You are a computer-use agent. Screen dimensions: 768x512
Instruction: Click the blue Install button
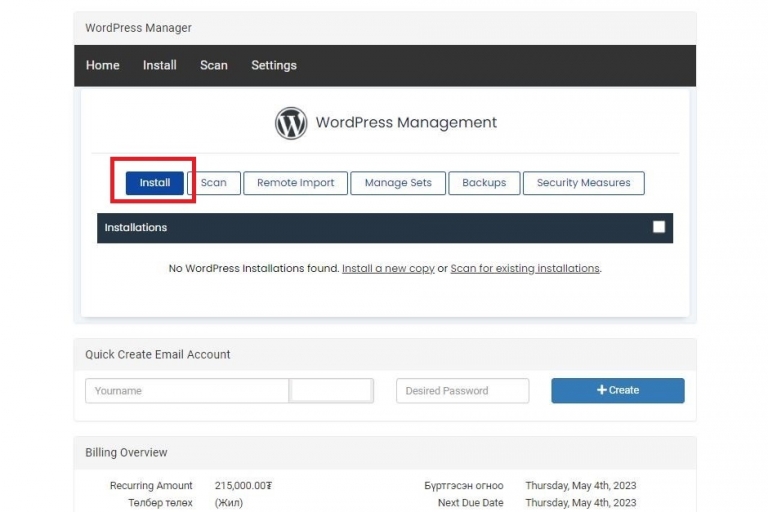click(x=155, y=183)
